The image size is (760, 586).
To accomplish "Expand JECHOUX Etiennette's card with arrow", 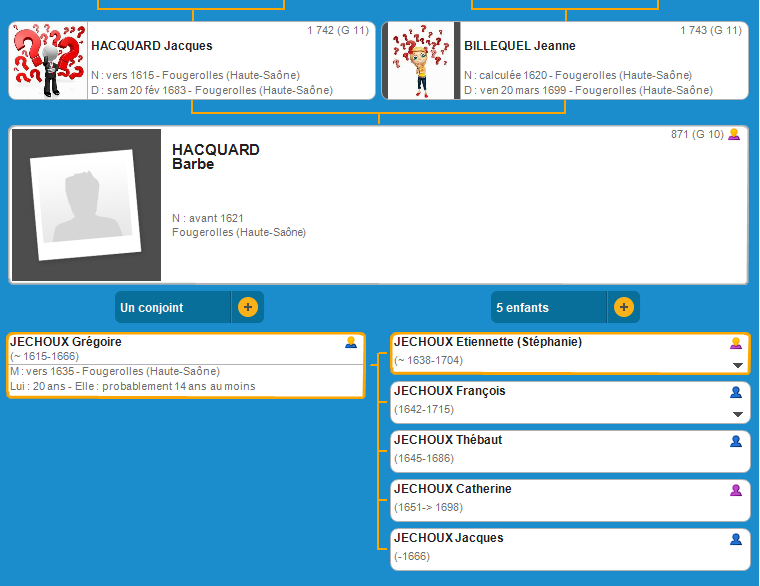I will (x=738, y=366).
